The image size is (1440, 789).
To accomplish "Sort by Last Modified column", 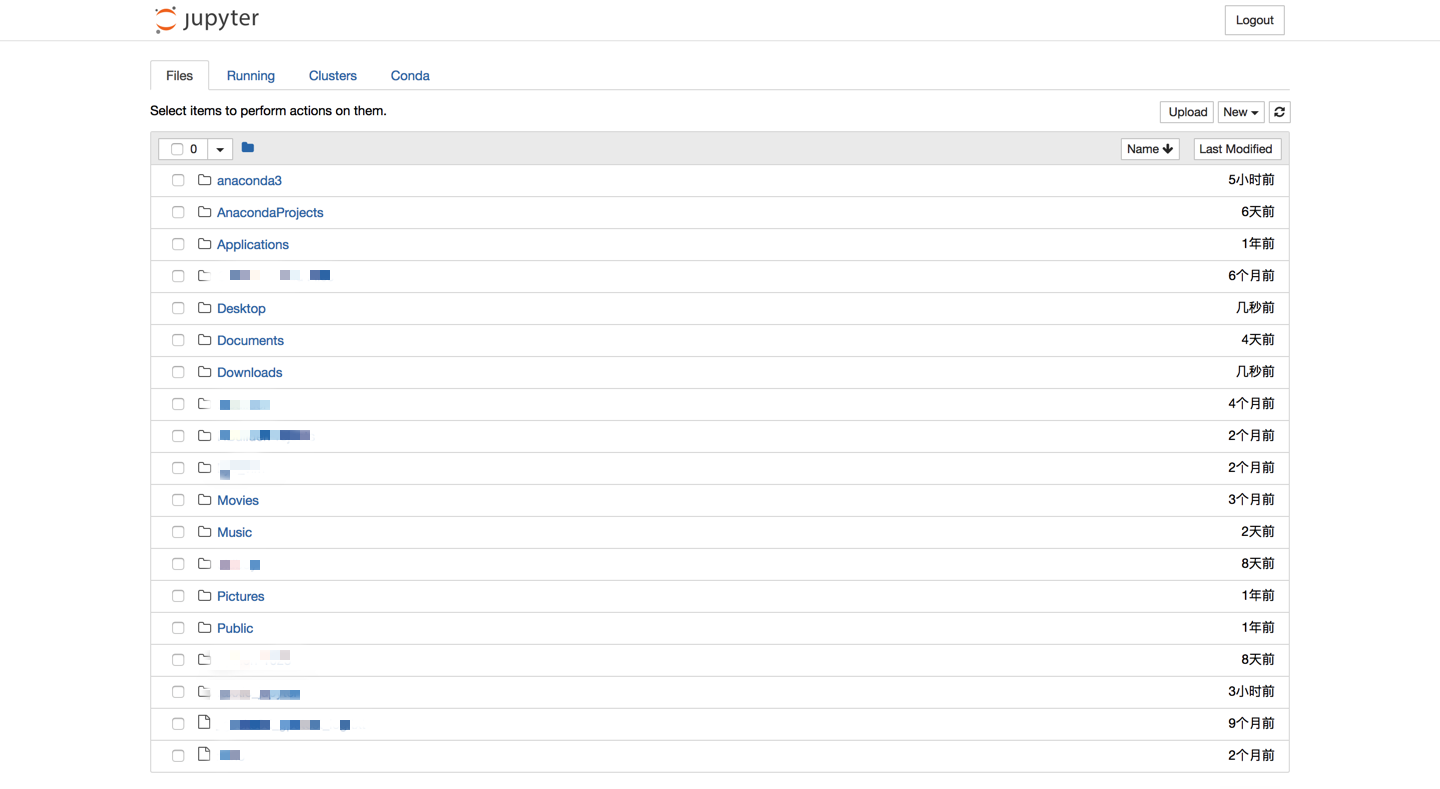I will click(x=1236, y=148).
